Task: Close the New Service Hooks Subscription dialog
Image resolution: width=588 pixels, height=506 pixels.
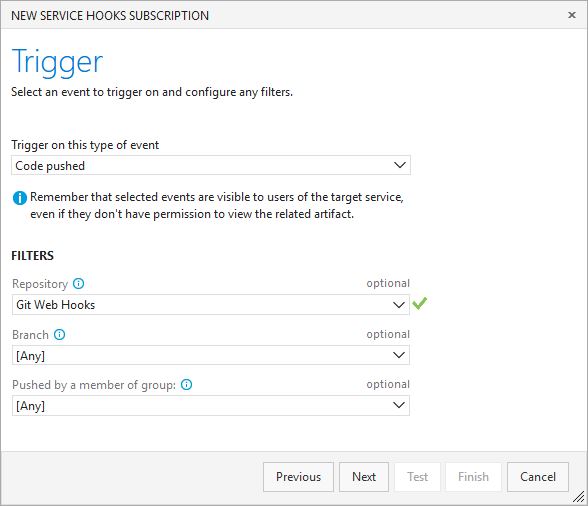Action: (572, 15)
